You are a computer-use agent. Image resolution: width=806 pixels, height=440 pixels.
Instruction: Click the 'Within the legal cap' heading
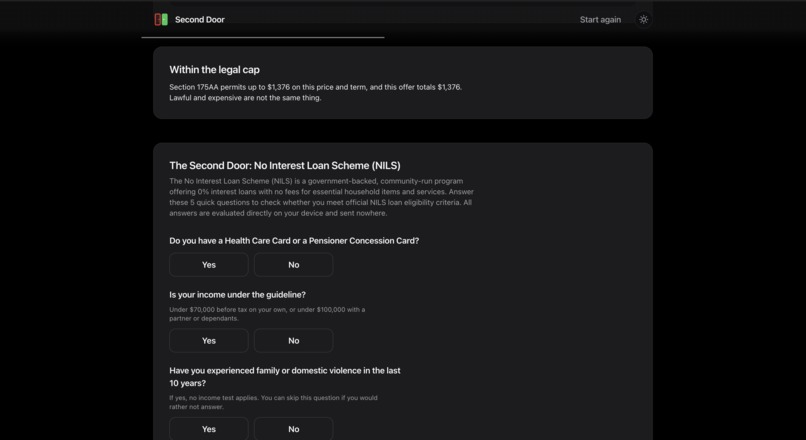(214, 69)
